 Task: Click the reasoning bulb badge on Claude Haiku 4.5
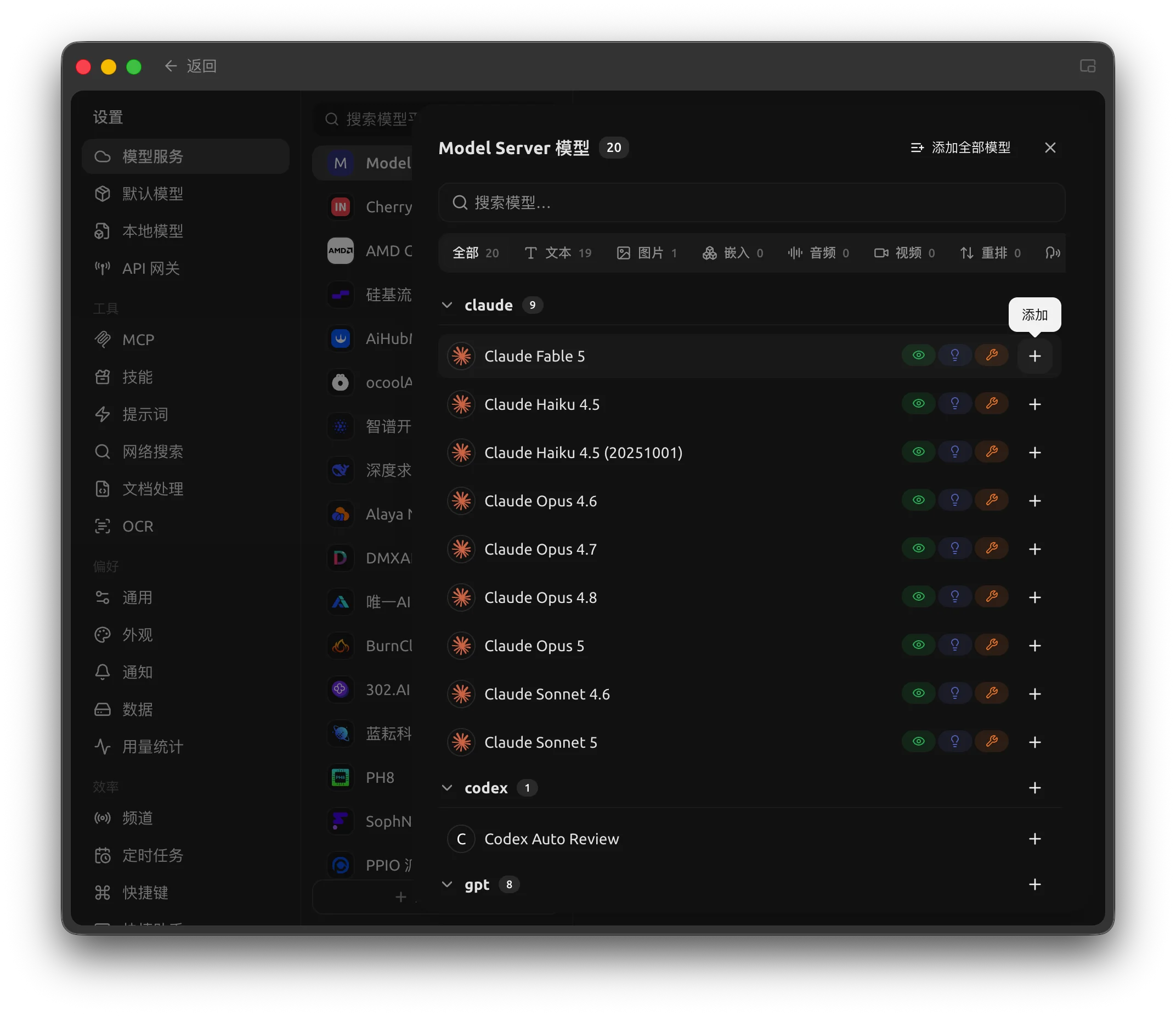[954, 404]
